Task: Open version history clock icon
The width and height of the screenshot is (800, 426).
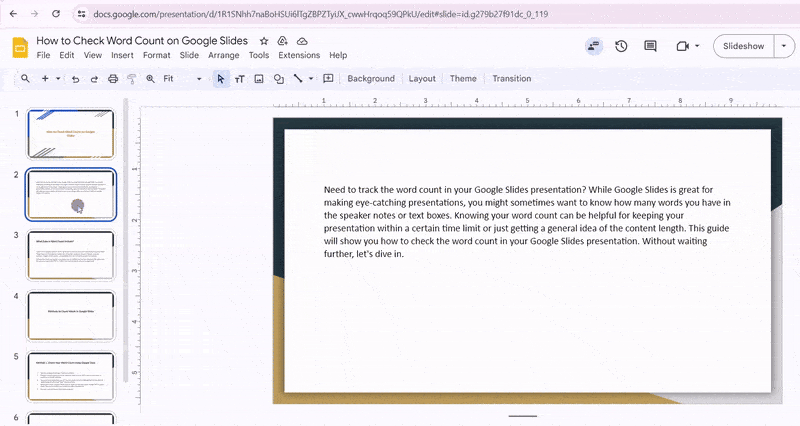Action: pos(621,46)
